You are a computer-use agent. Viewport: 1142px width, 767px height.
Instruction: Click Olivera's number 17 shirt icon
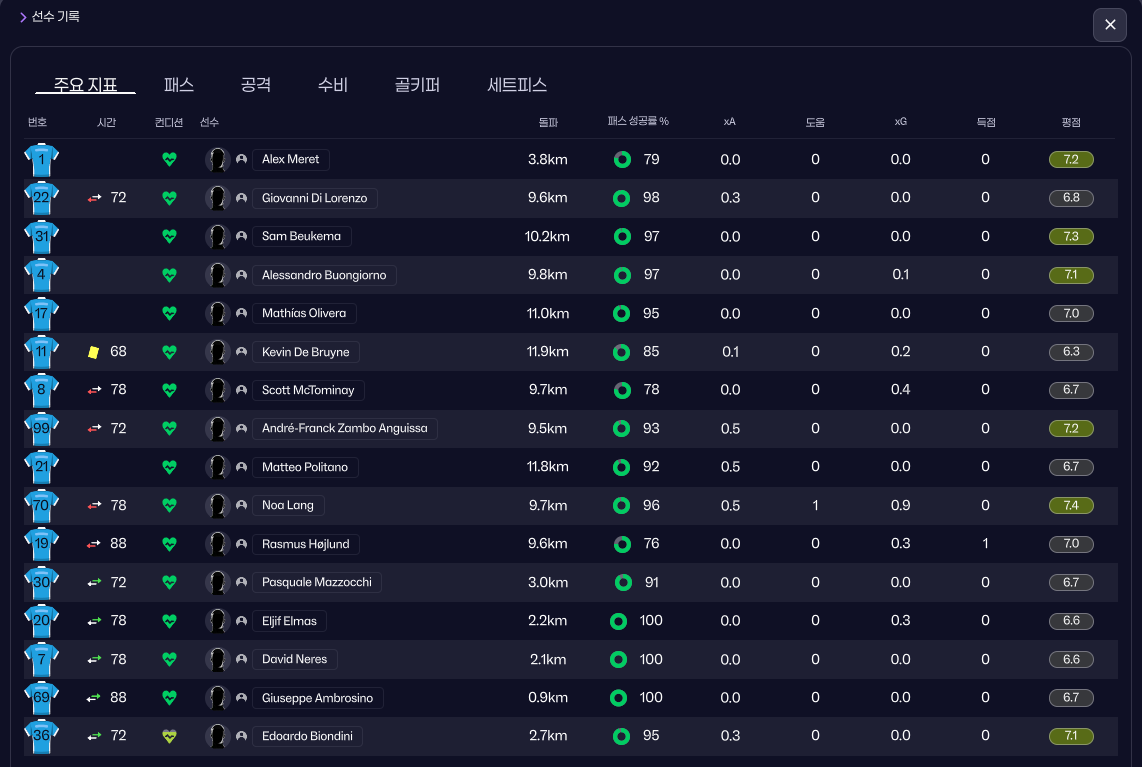[x=42, y=313]
